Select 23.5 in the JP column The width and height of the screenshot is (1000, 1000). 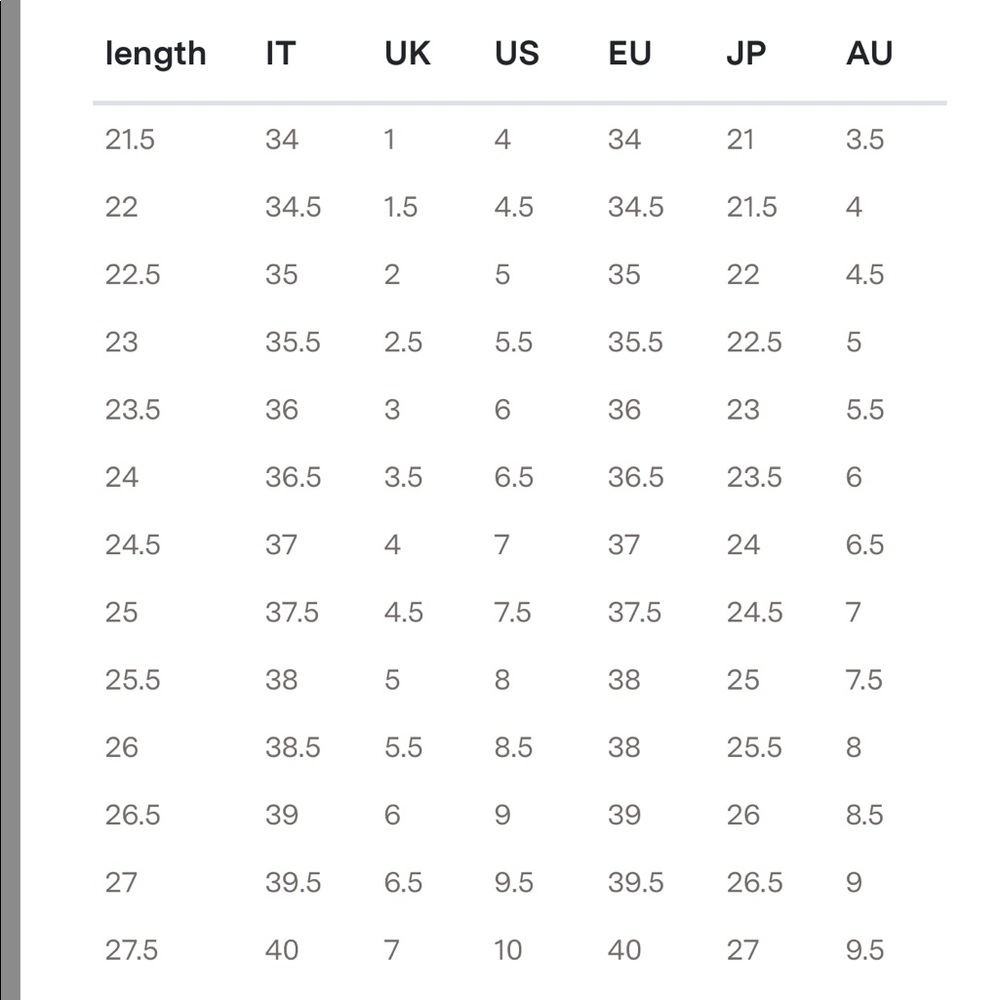(754, 477)
